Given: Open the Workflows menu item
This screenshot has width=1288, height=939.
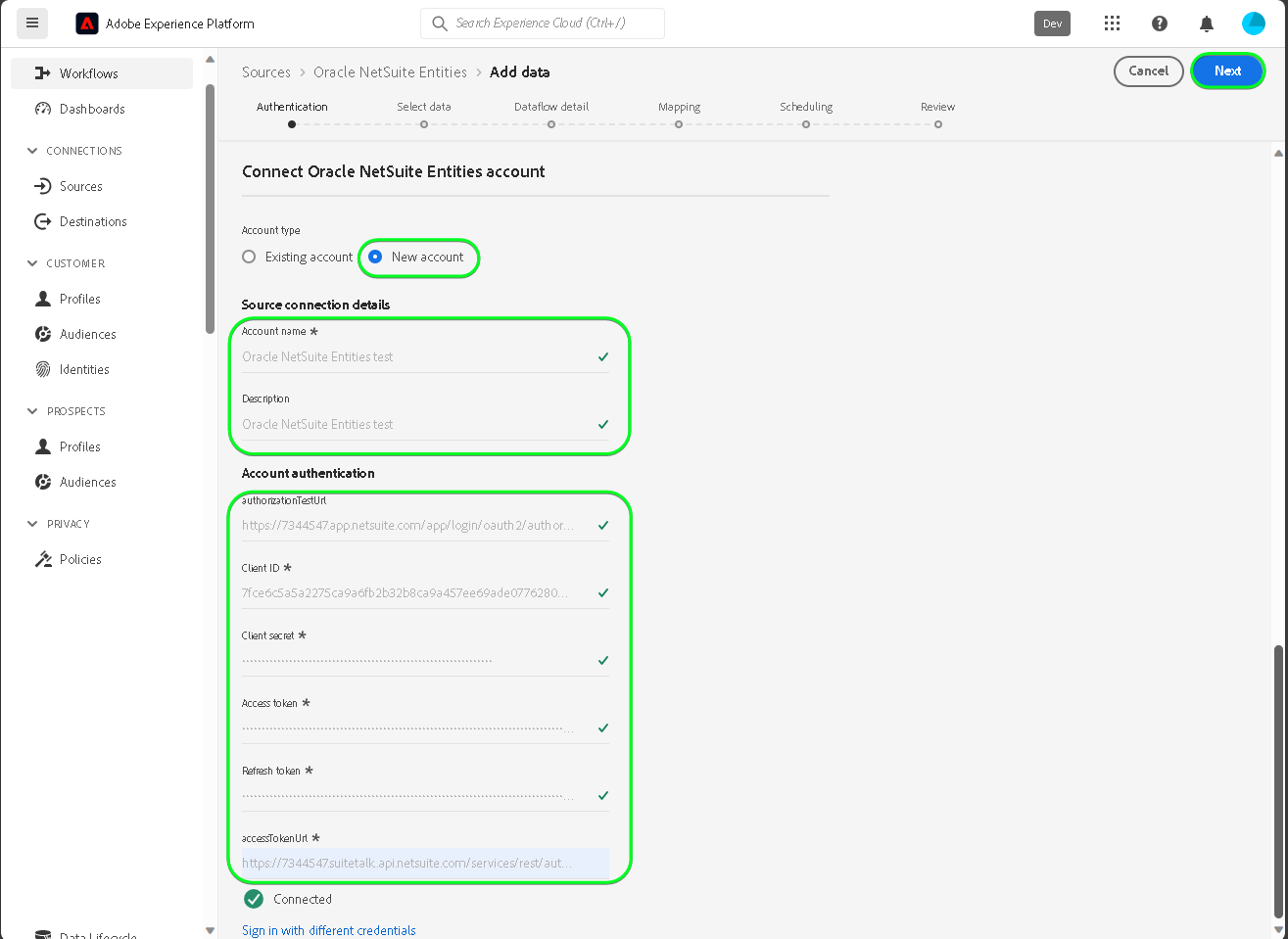Looking at the screenshot, I should (88, 73).
